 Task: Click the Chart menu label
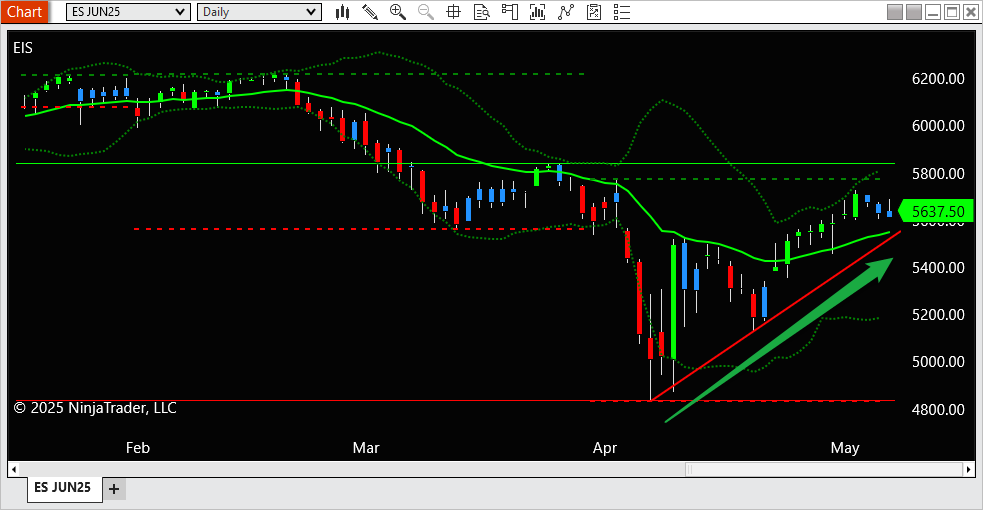[x=24, y=12]
